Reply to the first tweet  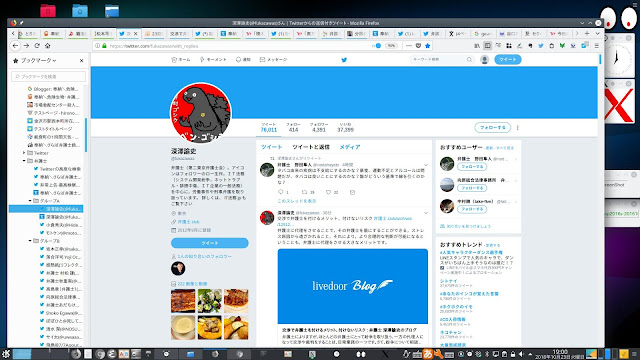click(x=280, y=192)
